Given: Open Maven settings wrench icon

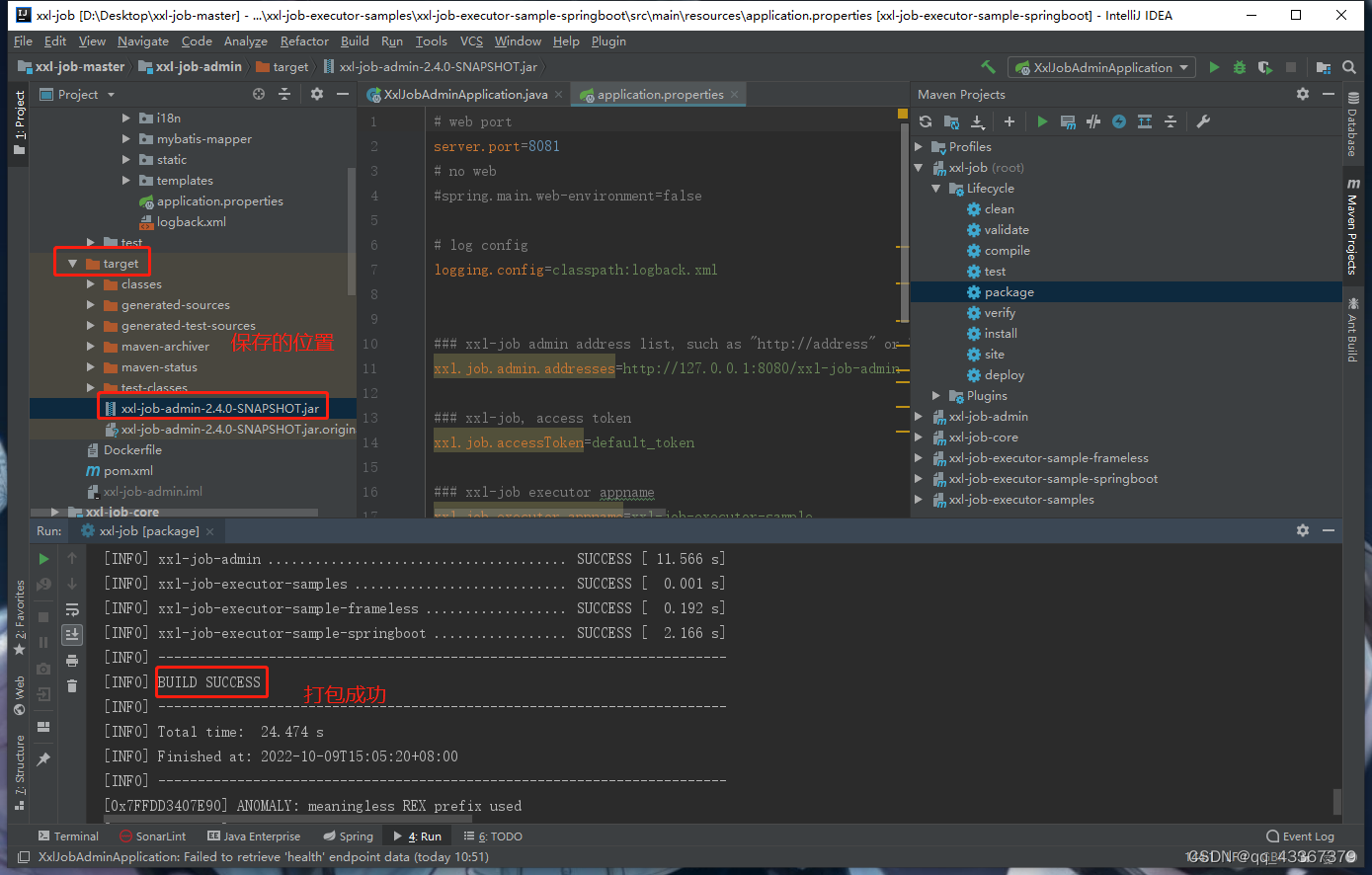Looking at the screenshot, I should point(1203,121).
